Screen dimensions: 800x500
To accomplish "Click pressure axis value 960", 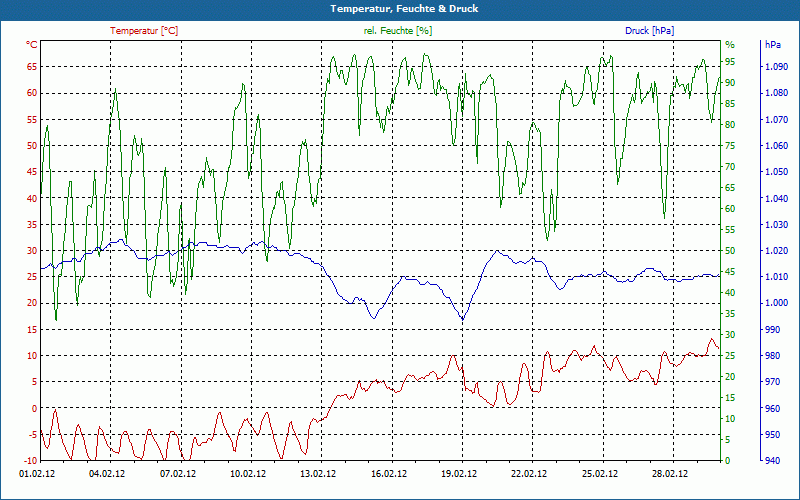I will pos(773,408).
